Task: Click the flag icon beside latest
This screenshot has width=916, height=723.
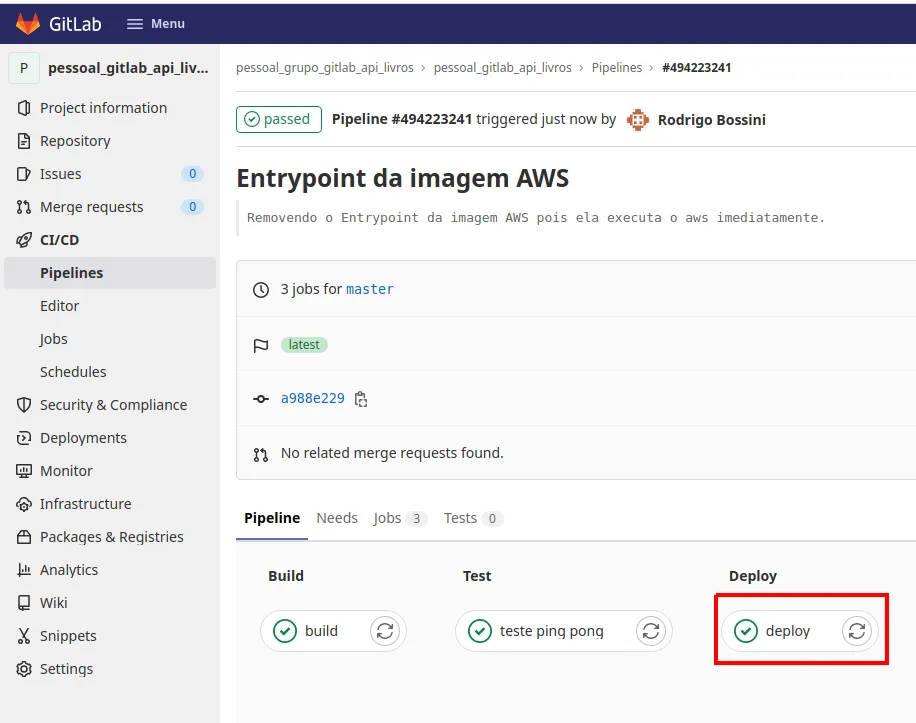Action: pyautogui.click(x=261, y=346)
